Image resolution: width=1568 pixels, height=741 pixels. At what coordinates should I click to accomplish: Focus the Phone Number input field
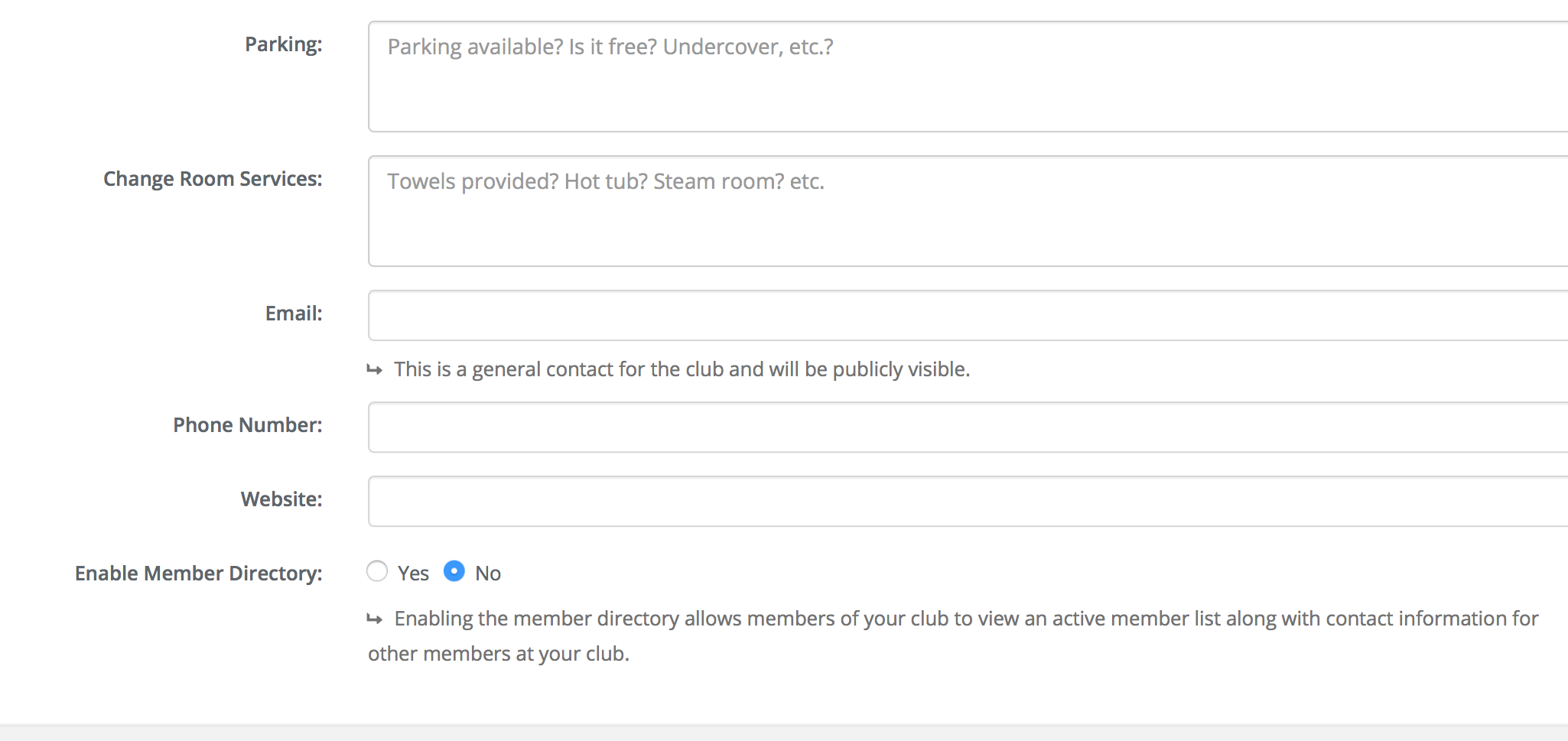click(x=968, y=427)
